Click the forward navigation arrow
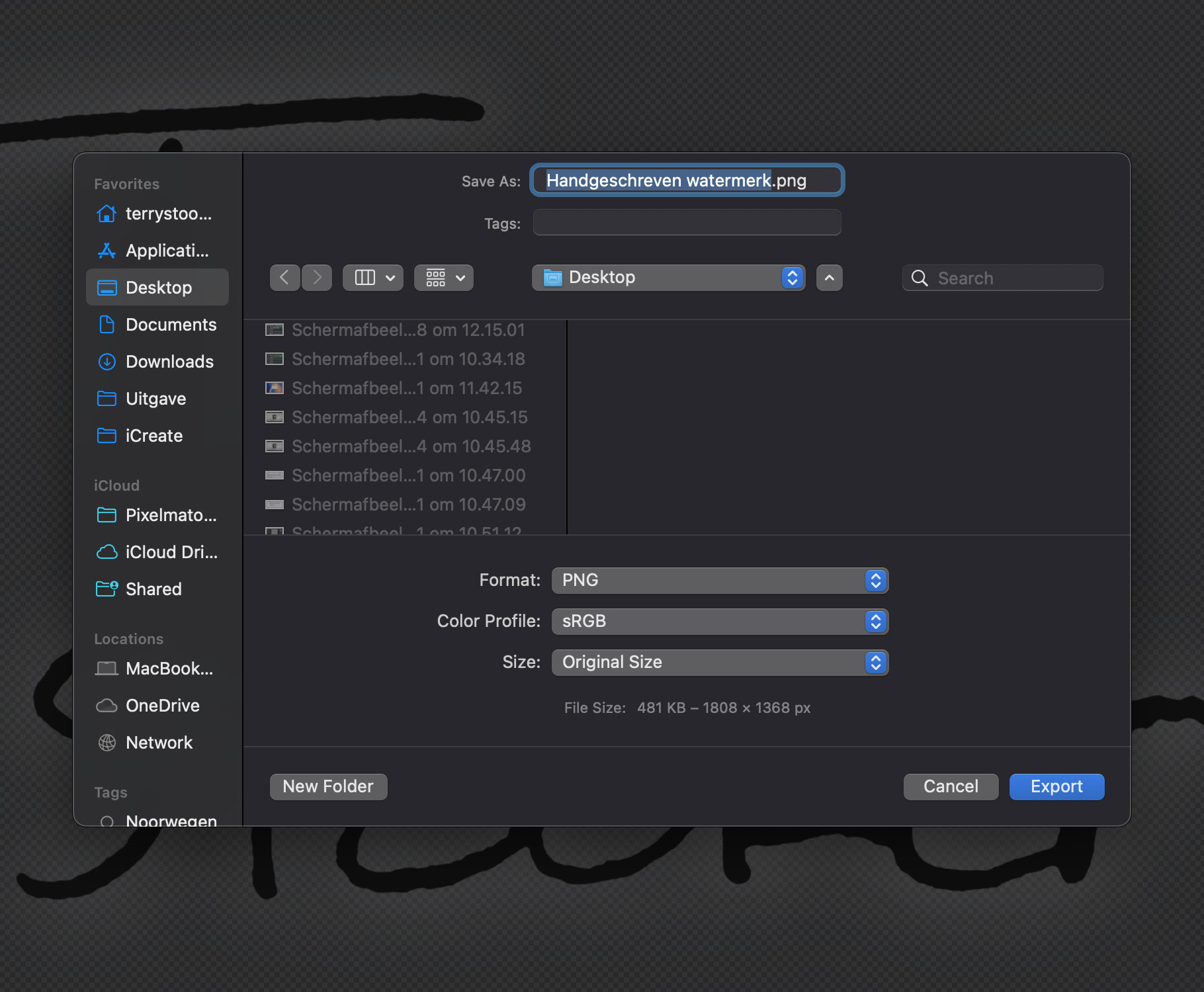Viewport: 1204px width, 992px height. click(x=317, y=278)
